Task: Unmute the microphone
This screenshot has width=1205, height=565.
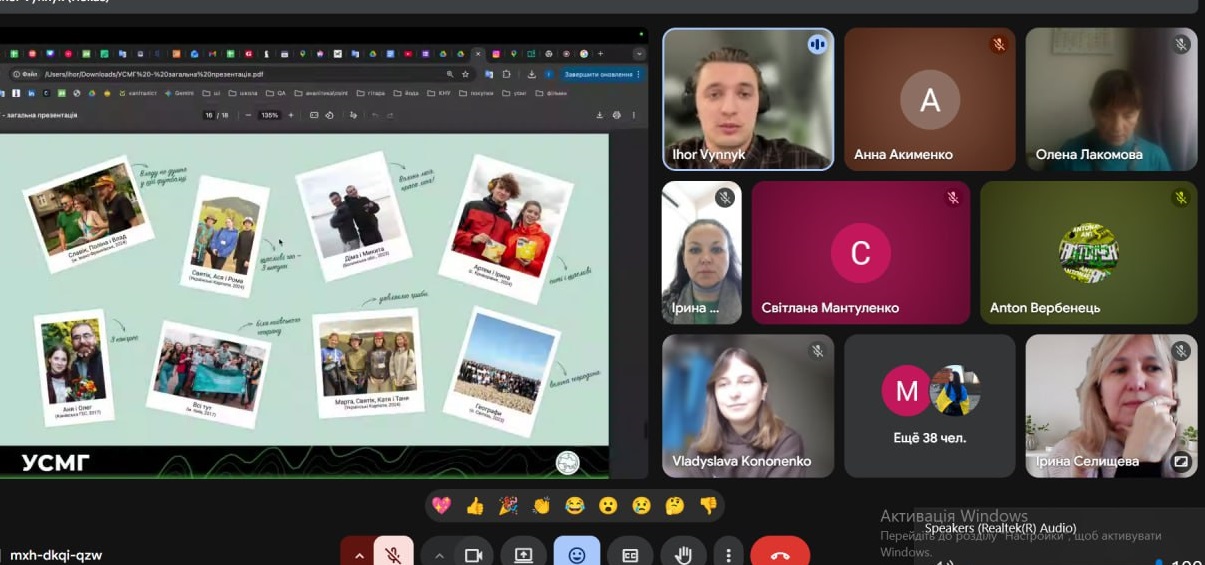Action: (x=393, y=555)
